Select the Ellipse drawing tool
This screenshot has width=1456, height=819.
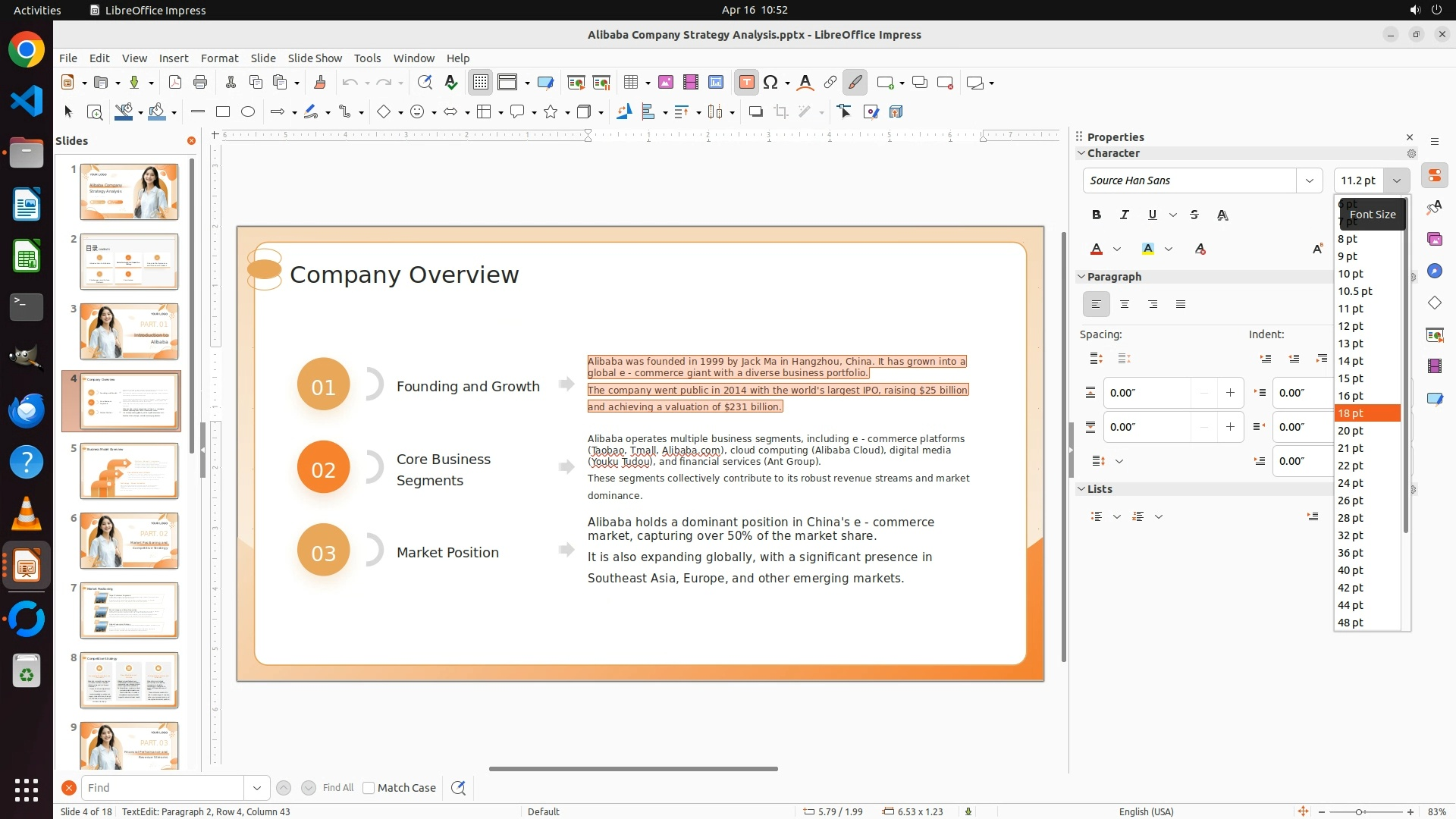[248, 112]
